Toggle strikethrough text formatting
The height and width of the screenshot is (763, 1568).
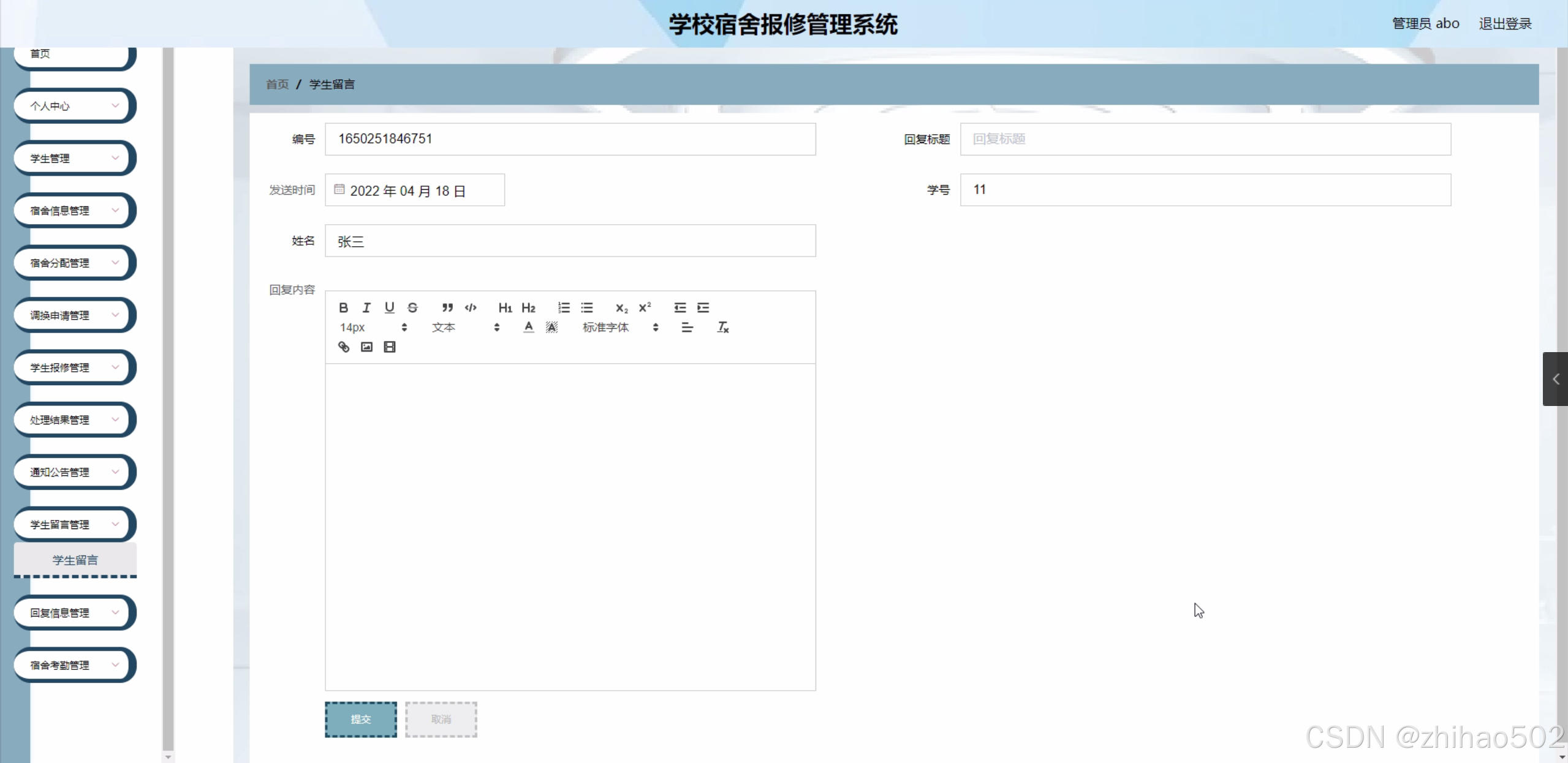412,307
